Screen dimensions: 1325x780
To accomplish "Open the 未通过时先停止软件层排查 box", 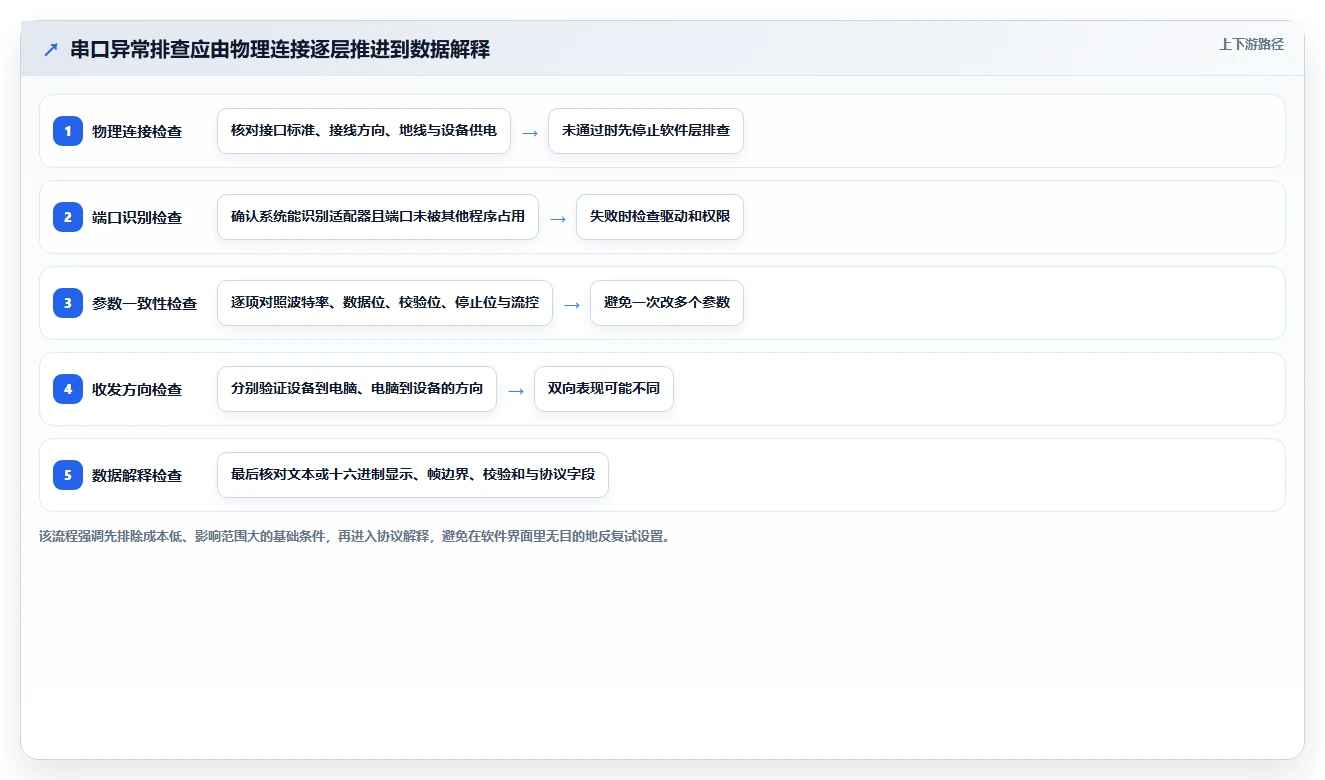I will pos(646,131).
